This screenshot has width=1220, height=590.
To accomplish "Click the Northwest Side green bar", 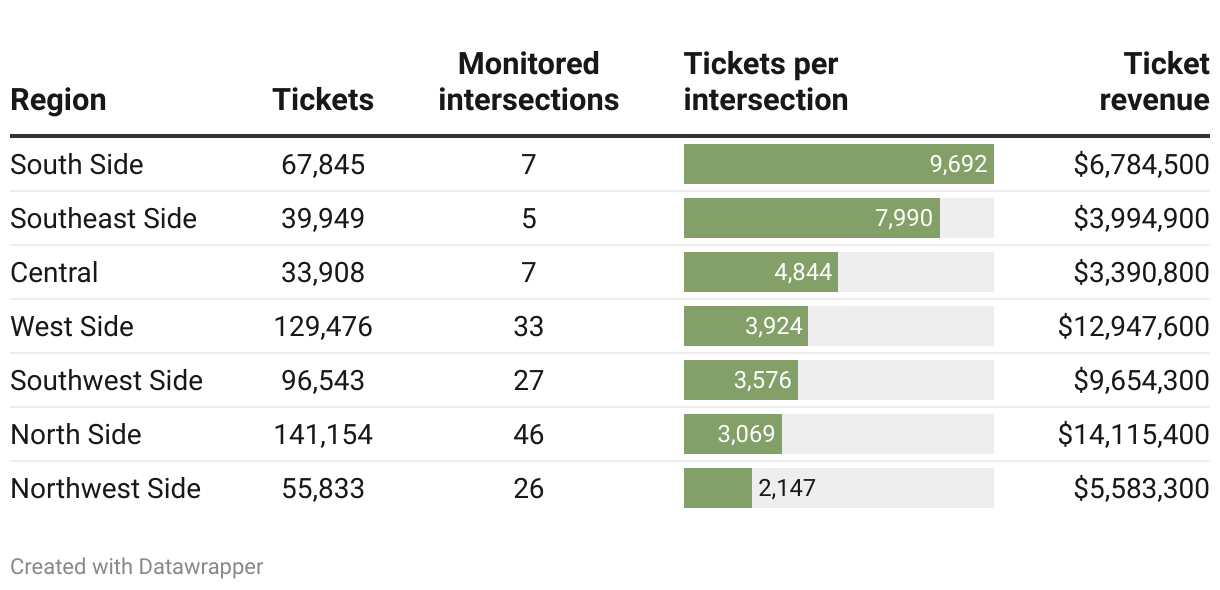I will (x=717, y=488).
